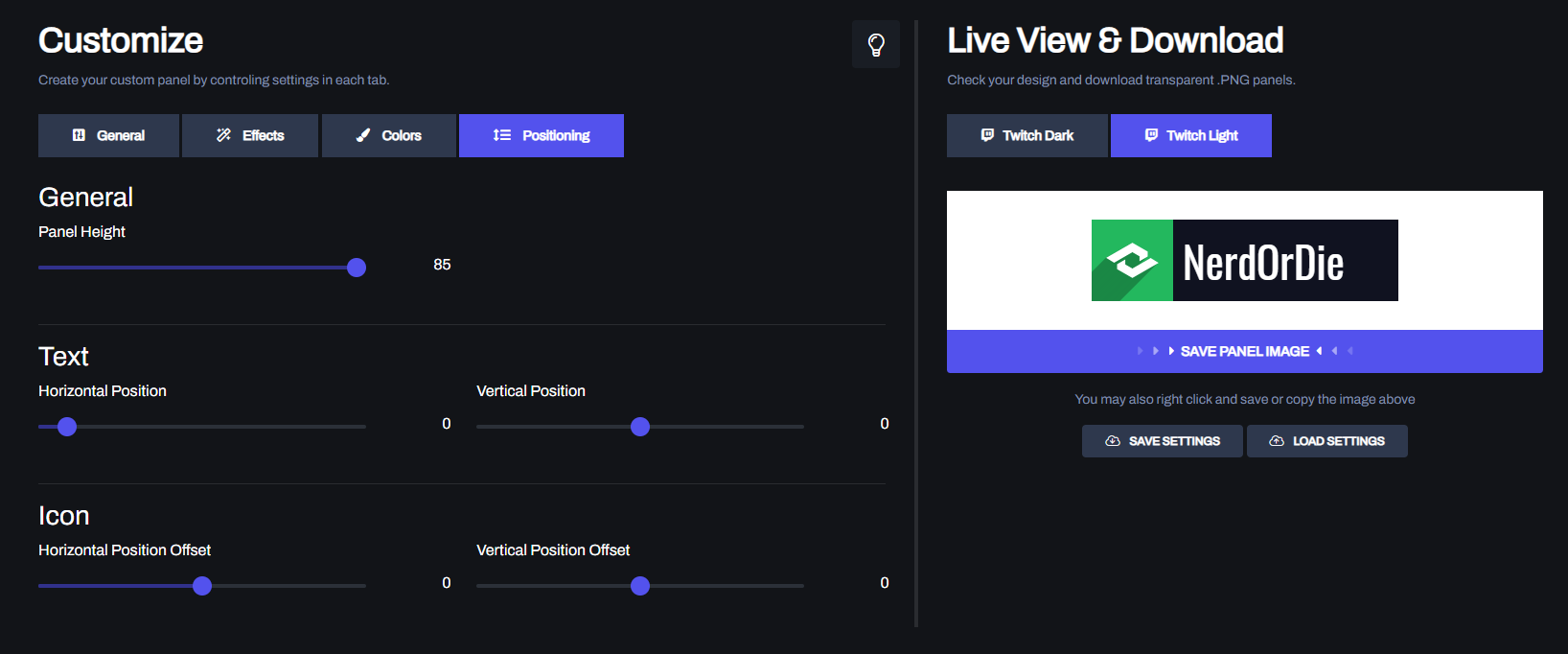
Task: Click the paintbrush Colors icon
Action: (x=363, y=135)
